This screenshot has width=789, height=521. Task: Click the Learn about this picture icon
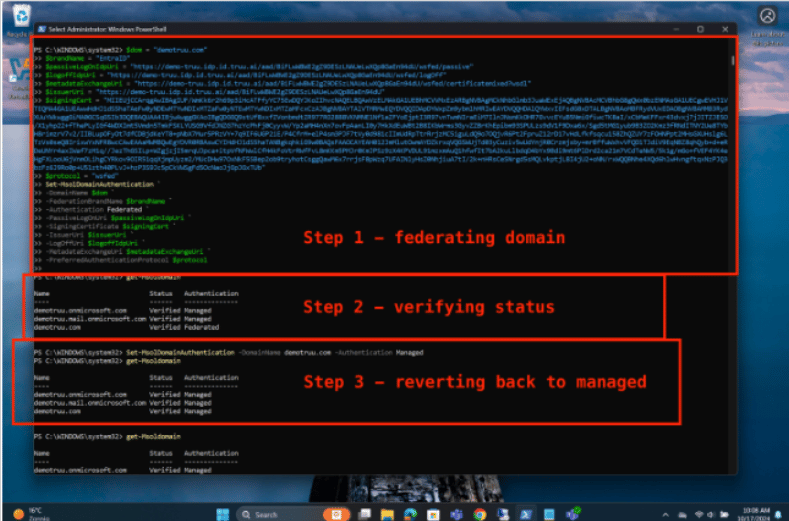767,16
